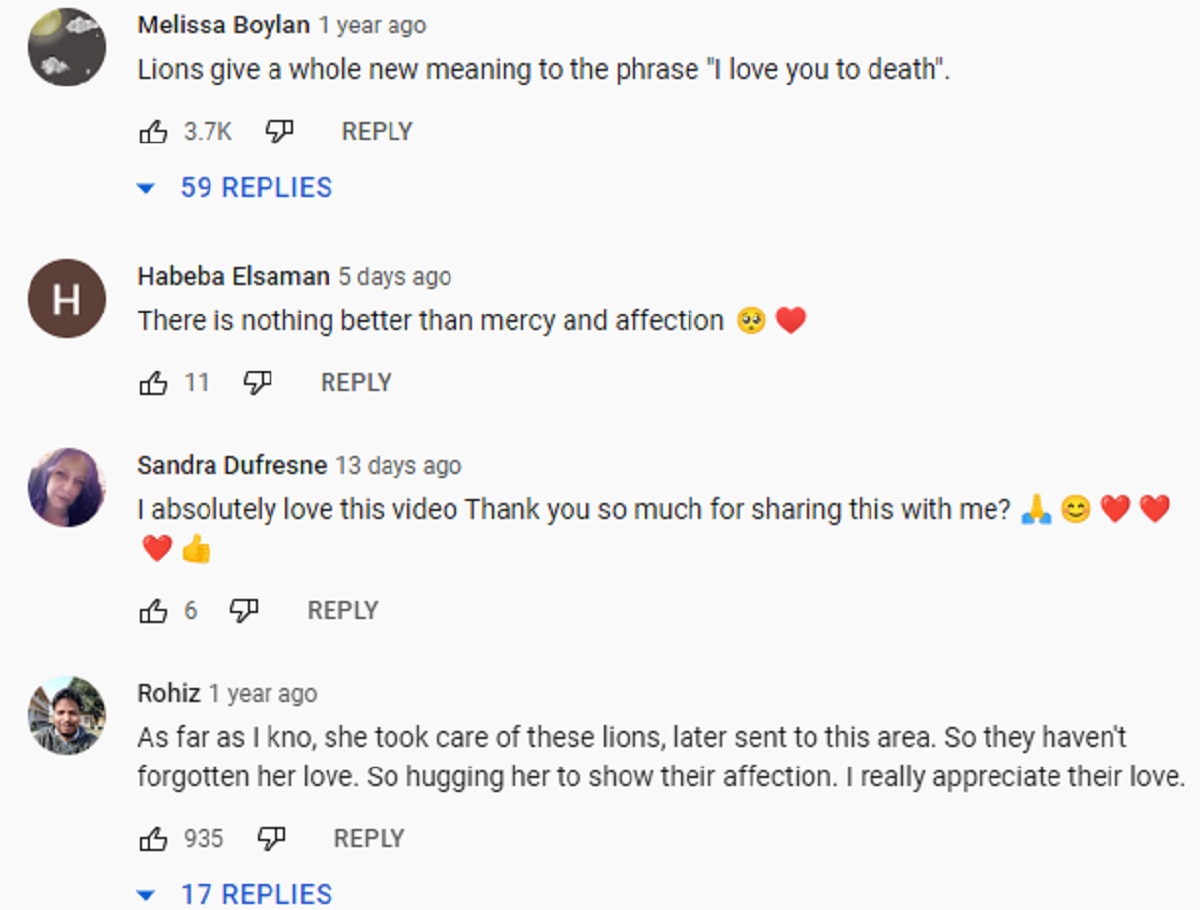
Task: Dislike Sandra Dufresne's comment
Action: click(x=244, y=611)
